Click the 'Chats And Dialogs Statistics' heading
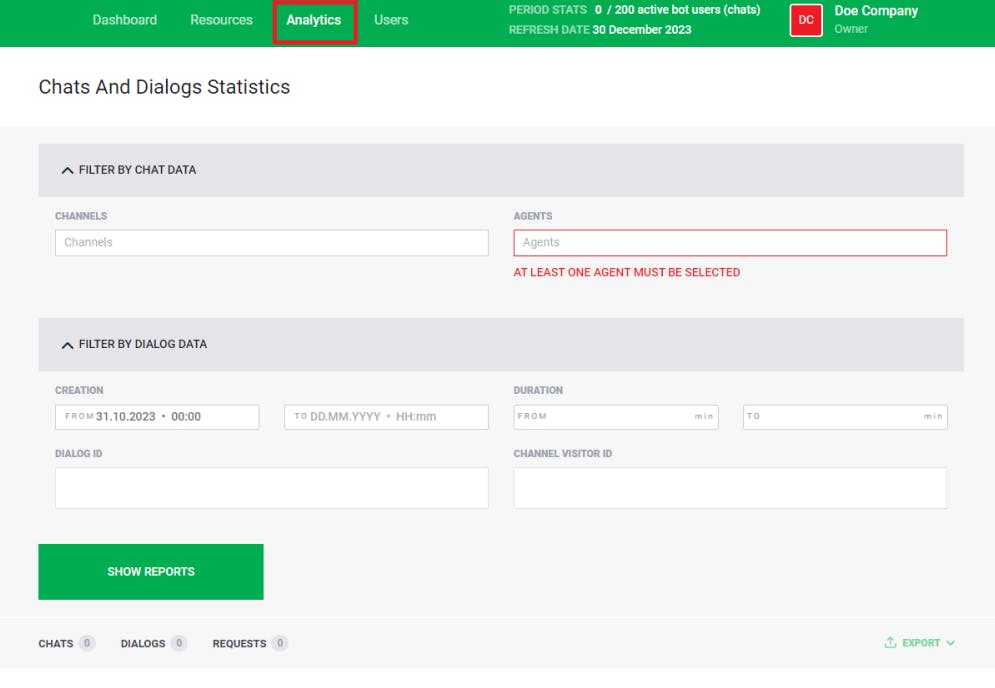 (x=164, y=87)
